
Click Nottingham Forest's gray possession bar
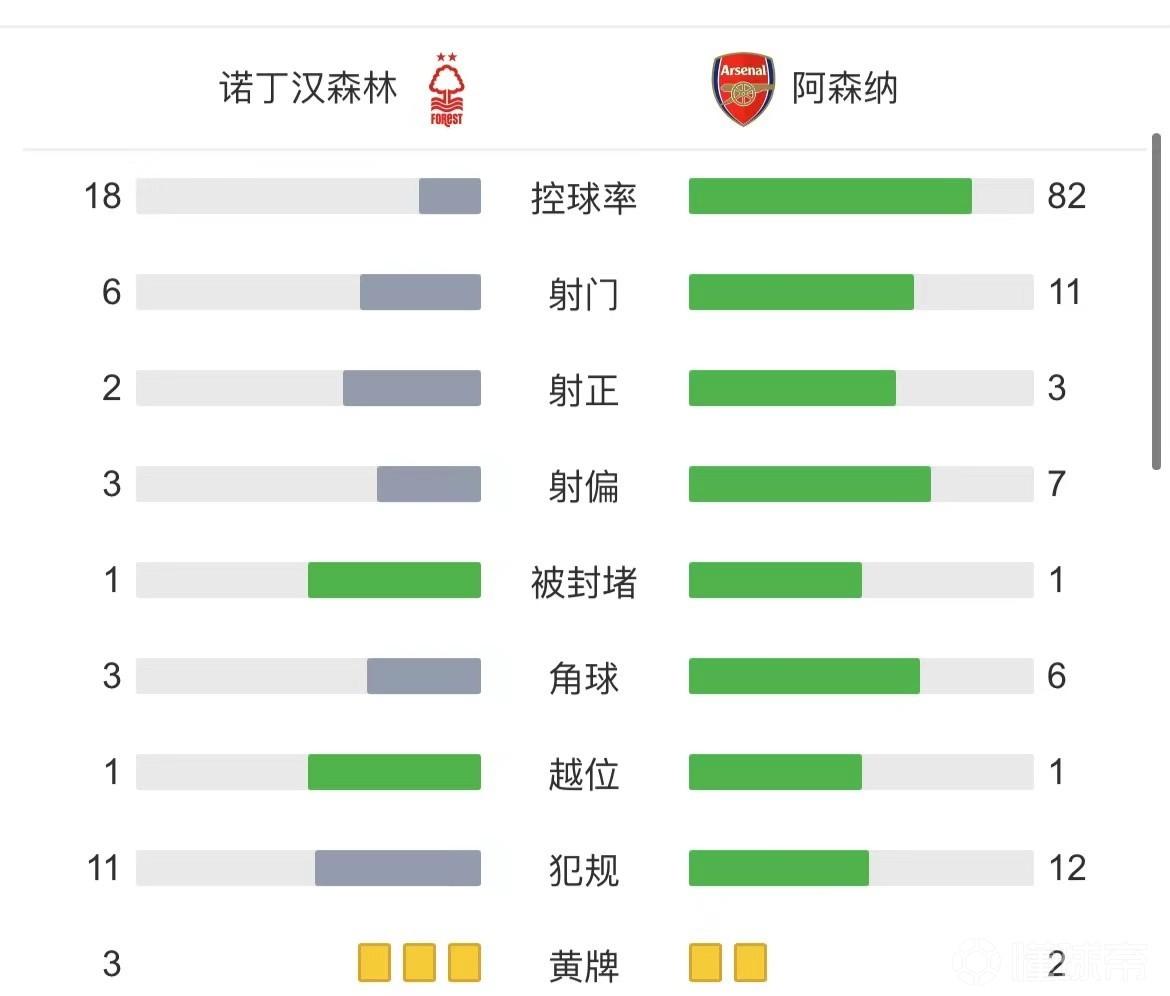(450, 196)
